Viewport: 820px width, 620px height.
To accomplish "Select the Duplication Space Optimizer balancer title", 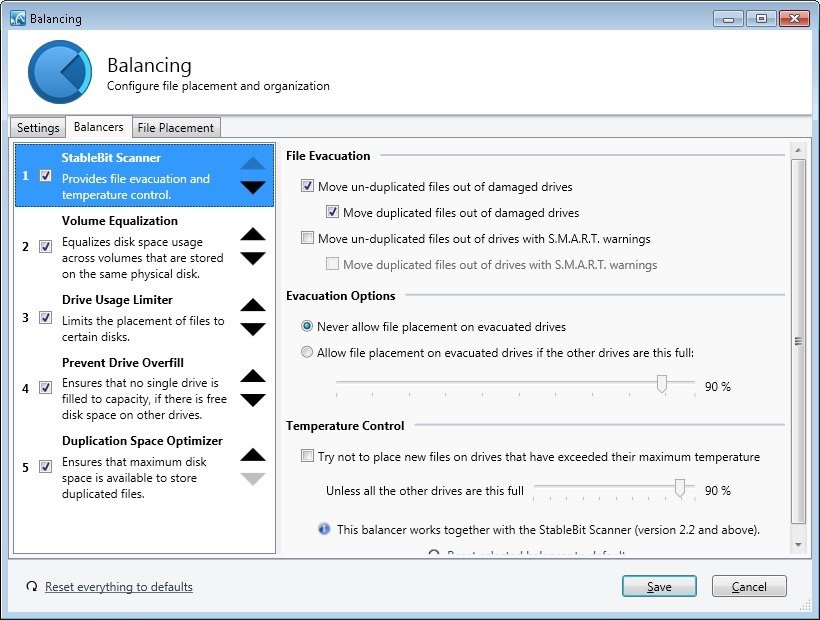I will (x=142, y=441).
